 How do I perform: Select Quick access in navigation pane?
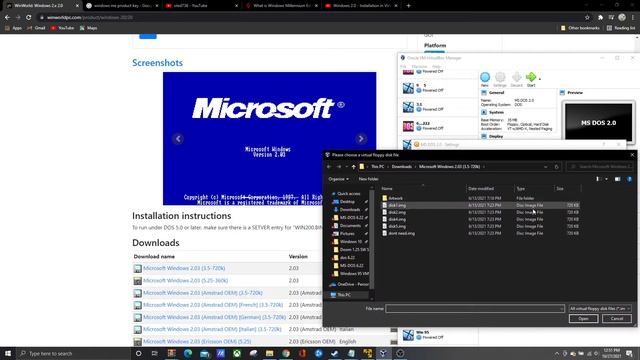[x=348, y=193]
